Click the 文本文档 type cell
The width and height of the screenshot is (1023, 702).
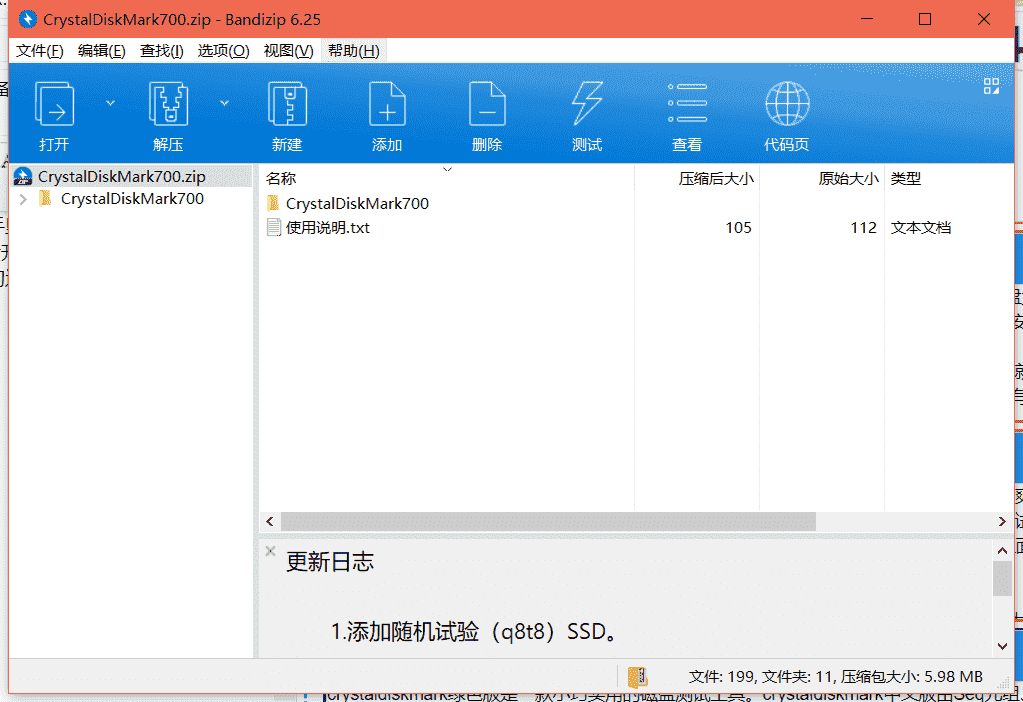pos(921,228)
